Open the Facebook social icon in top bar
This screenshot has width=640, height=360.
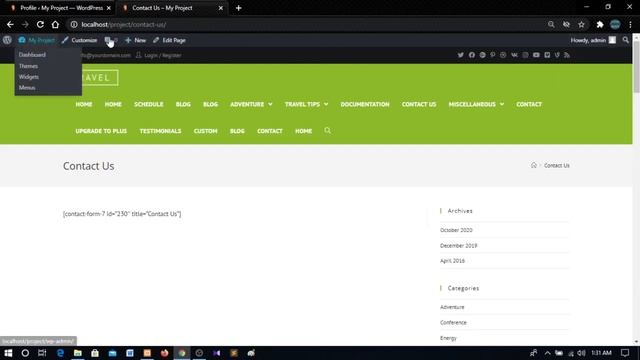point(471,55)
